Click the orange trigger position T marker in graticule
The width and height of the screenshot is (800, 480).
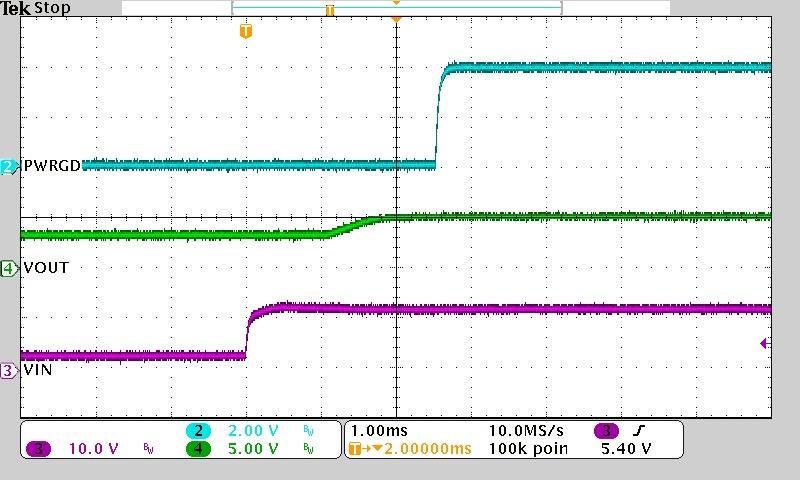tap(246, 32)
